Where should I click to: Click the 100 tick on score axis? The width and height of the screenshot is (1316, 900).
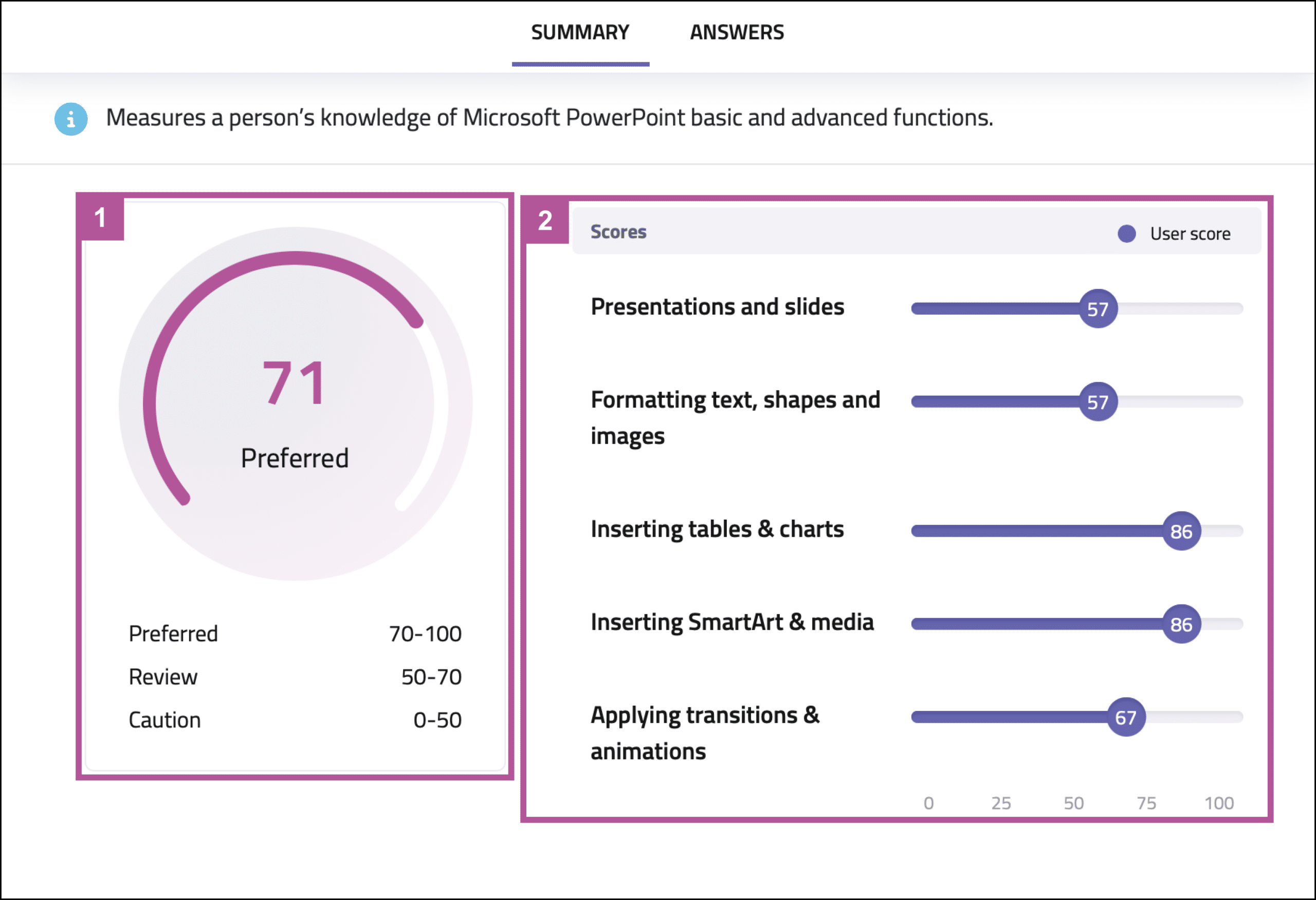(1219, 803)
